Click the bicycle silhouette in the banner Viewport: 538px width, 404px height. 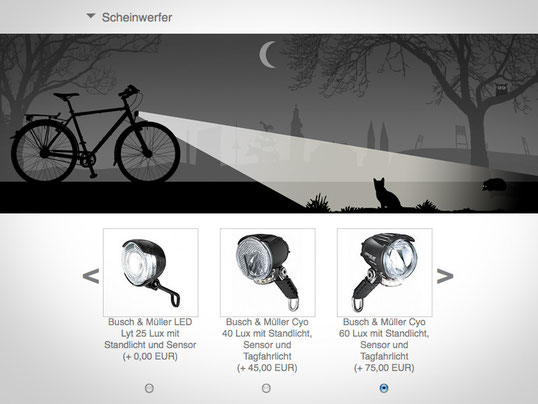[95, 135]
